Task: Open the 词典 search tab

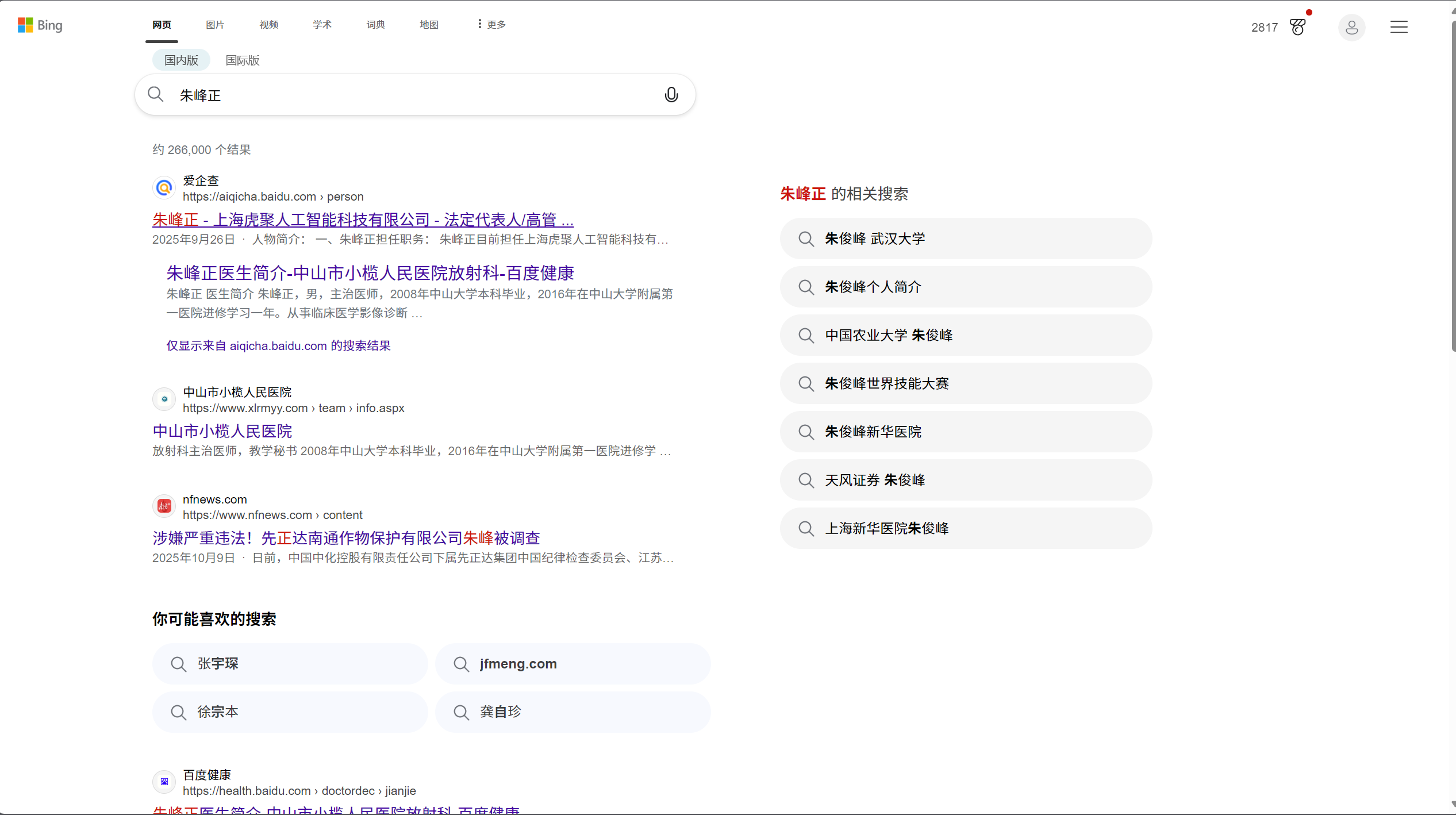Action: coord(375,24)
